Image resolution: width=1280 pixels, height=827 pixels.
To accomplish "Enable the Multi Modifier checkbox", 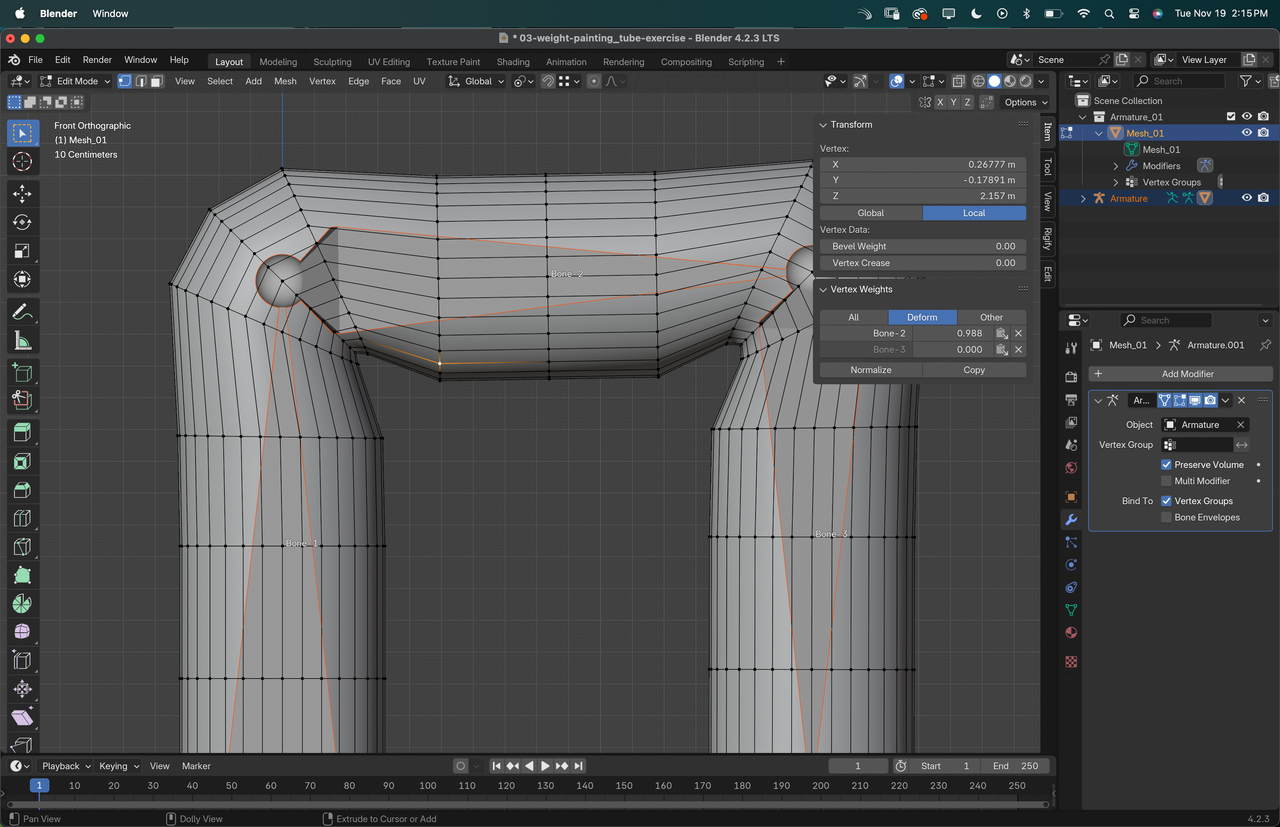I will coord(1166,481).
